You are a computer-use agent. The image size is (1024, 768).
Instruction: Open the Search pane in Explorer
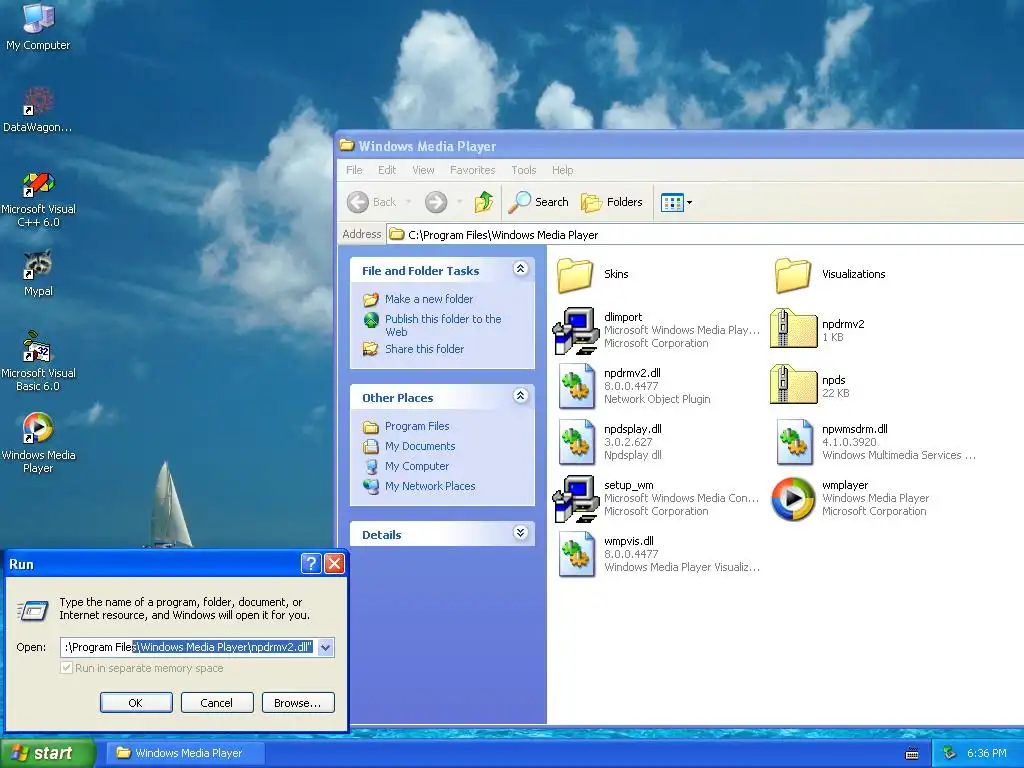(x=539, y=202)
